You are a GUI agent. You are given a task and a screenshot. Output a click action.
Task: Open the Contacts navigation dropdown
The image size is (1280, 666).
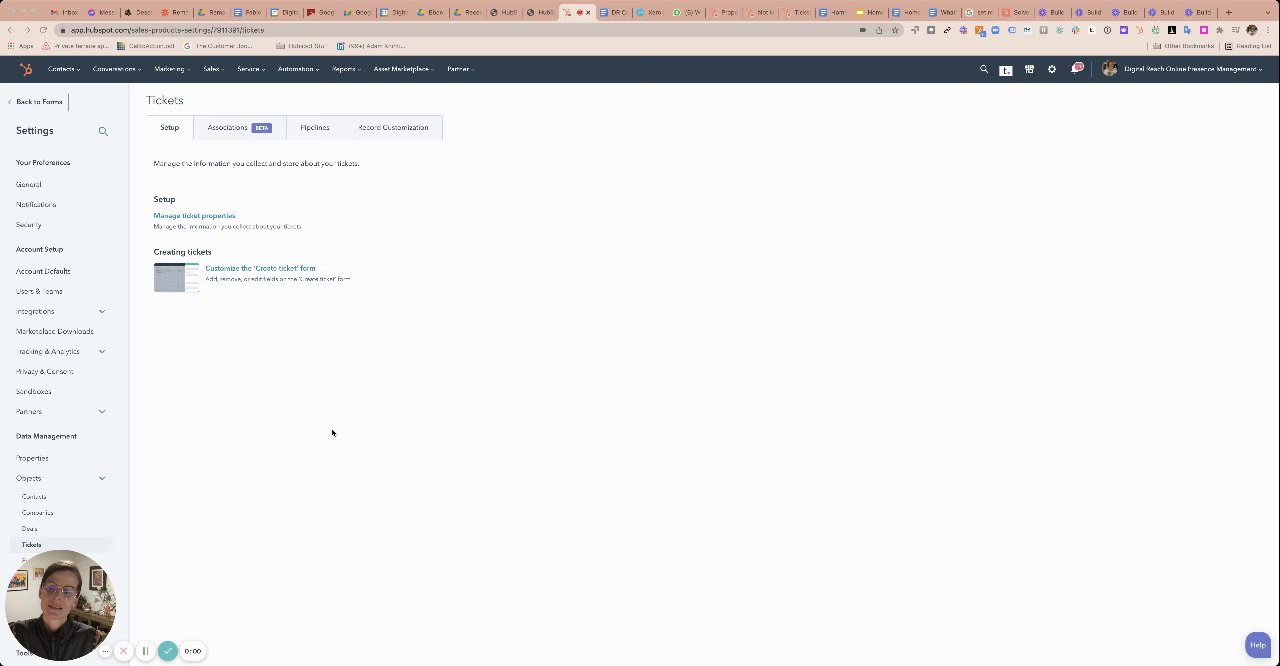coord(64,69)
